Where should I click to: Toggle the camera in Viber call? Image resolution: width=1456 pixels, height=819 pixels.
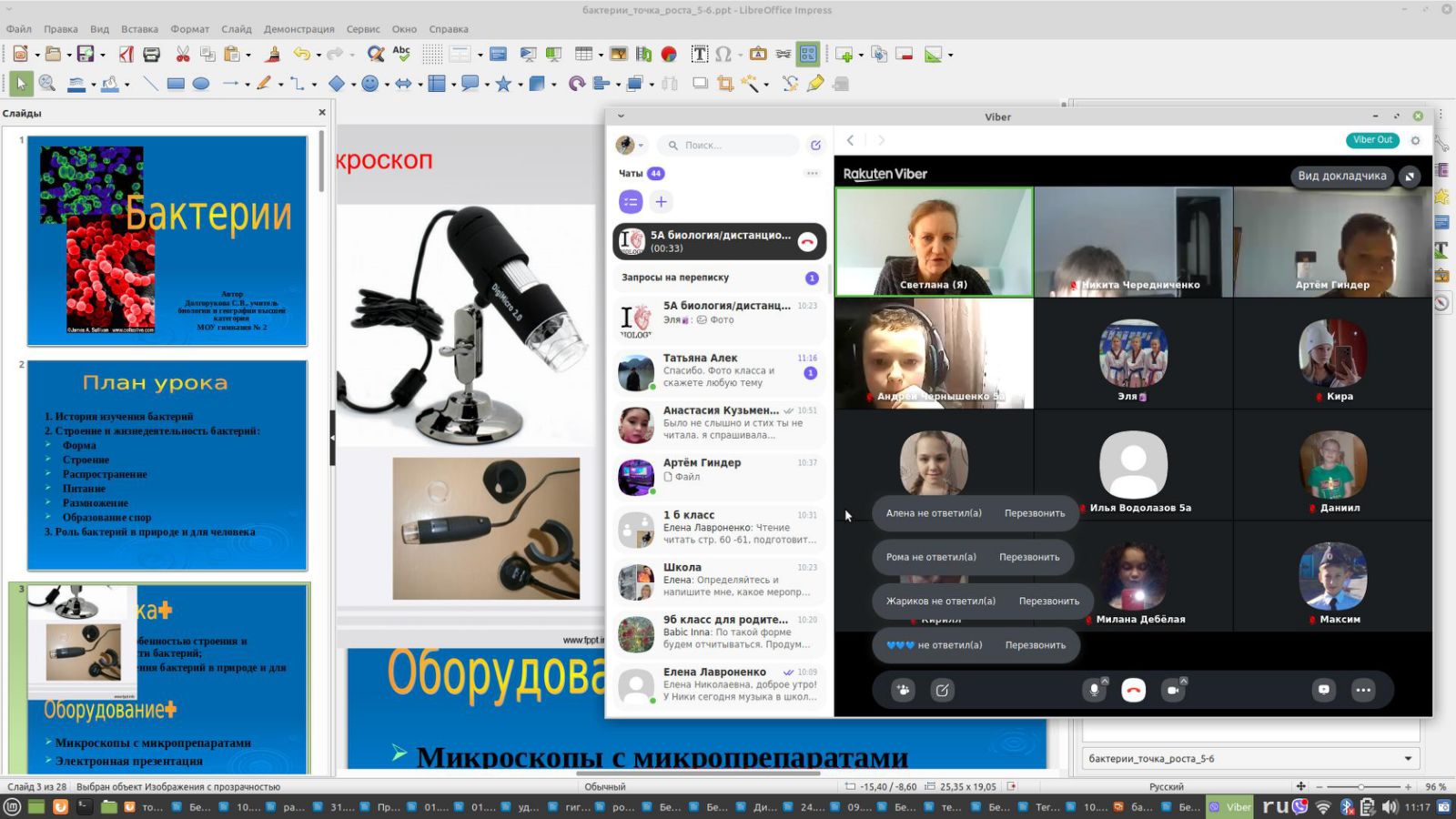[1173, 691]
